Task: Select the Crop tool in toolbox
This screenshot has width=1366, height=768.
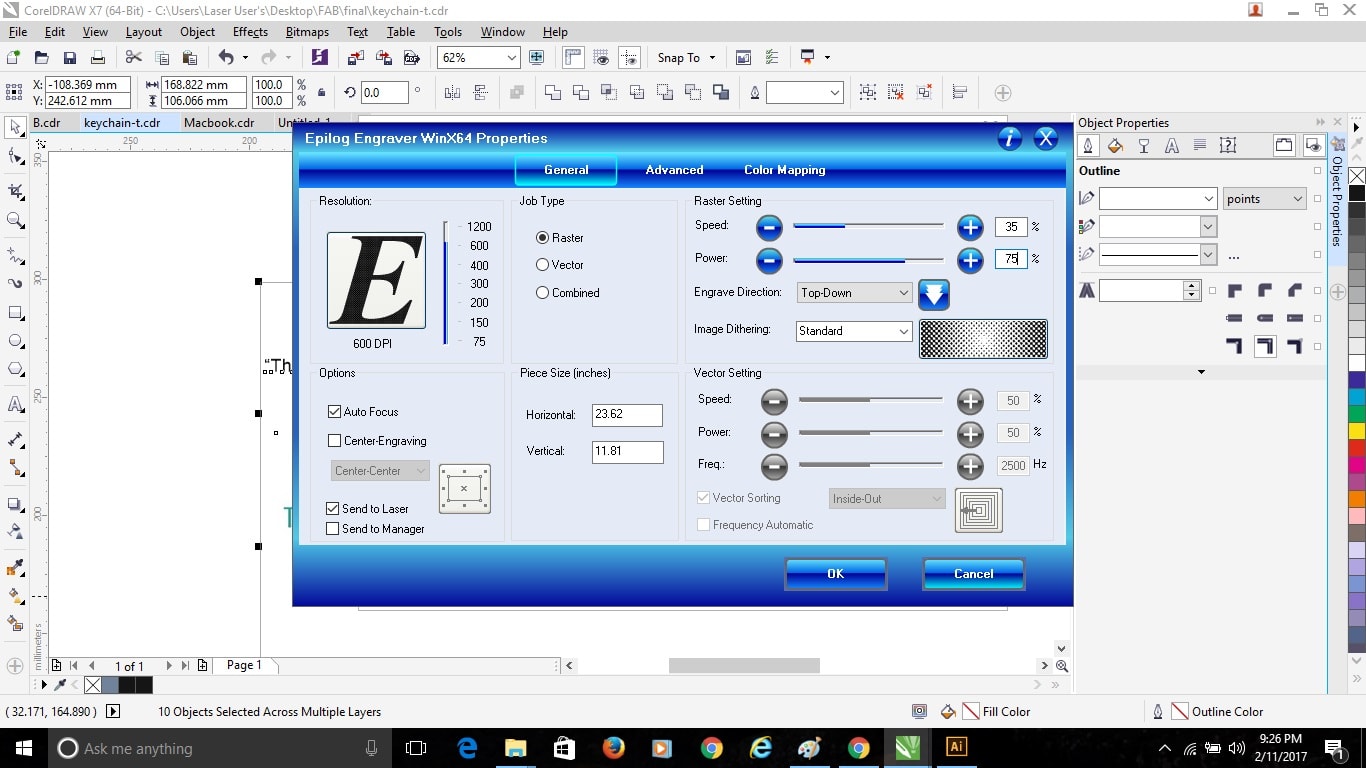Action: click(15, 191)
